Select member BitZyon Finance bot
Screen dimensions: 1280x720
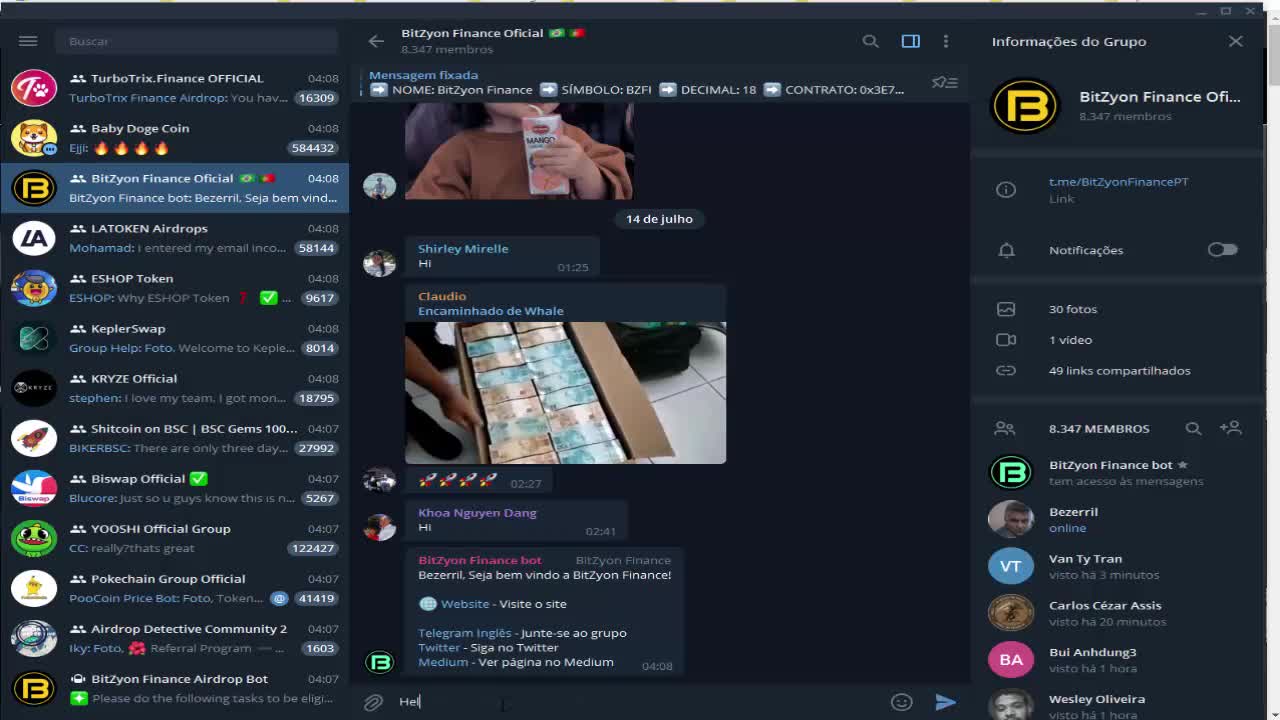(x=1118, y=472)
